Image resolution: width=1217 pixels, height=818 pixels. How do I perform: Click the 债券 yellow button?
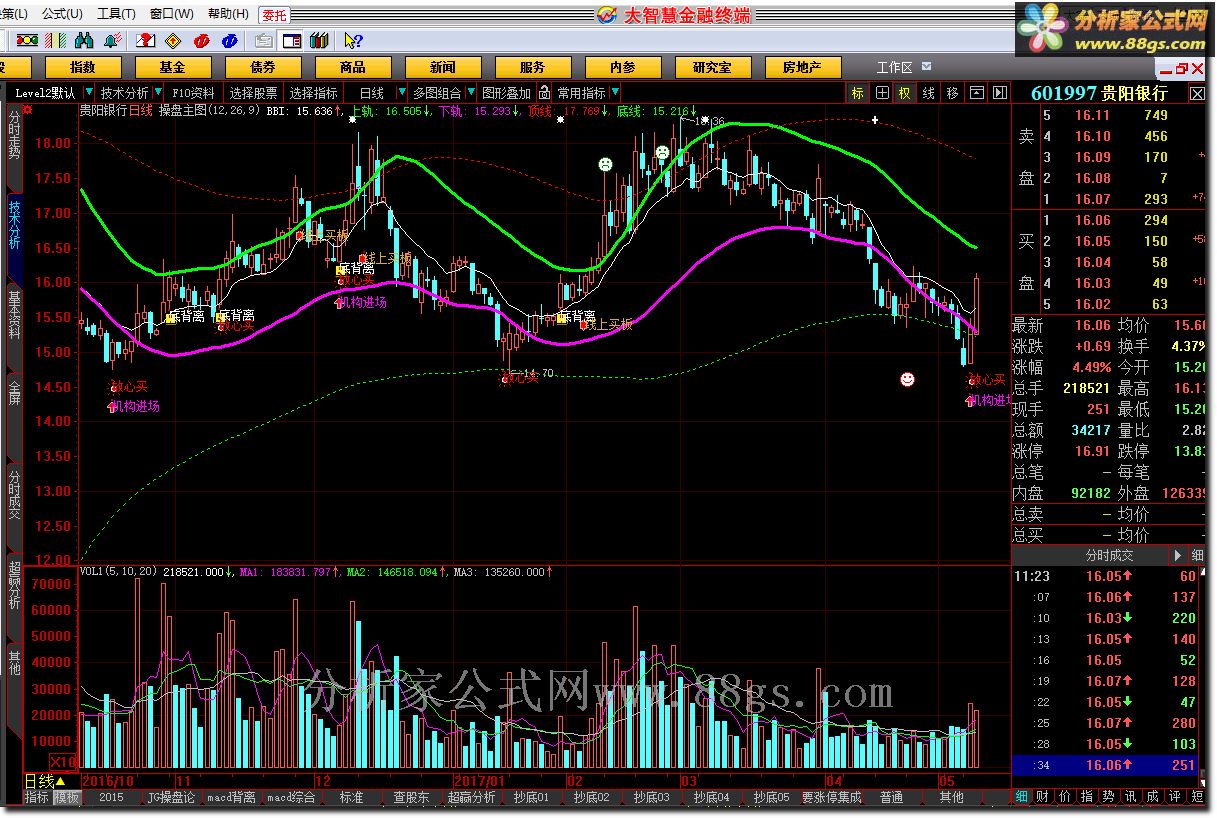[263, 67]
